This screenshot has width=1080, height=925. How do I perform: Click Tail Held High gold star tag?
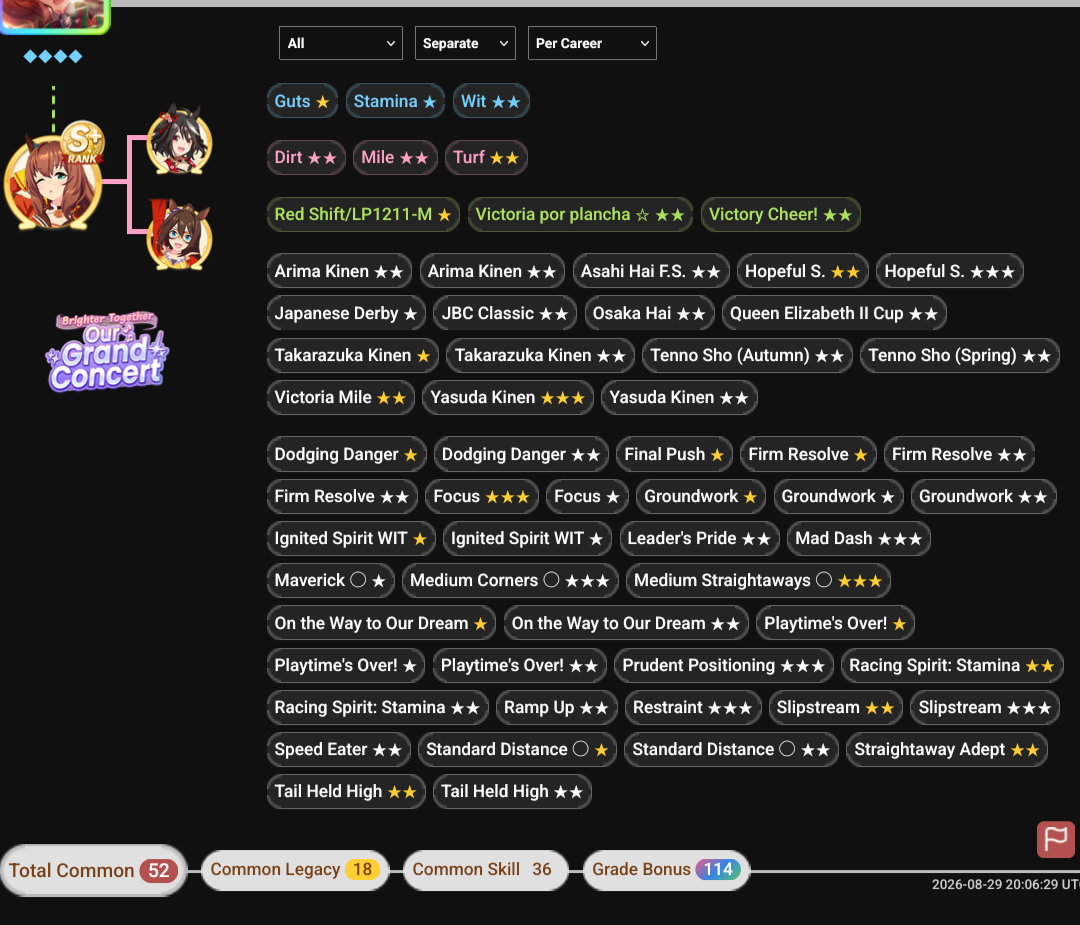(x=346, y=792)
